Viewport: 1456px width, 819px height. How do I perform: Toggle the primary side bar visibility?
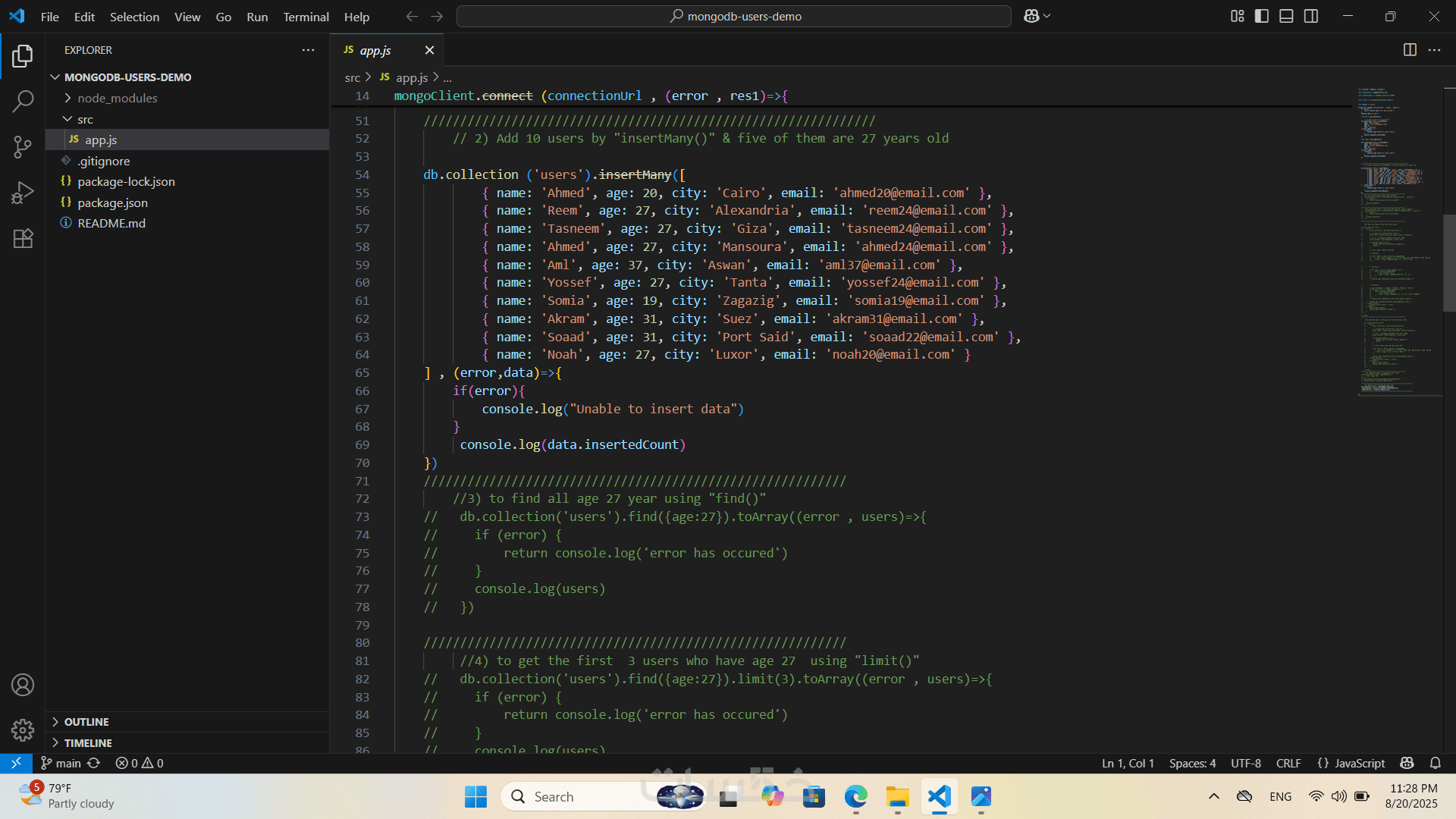[x=1262, y=16]
